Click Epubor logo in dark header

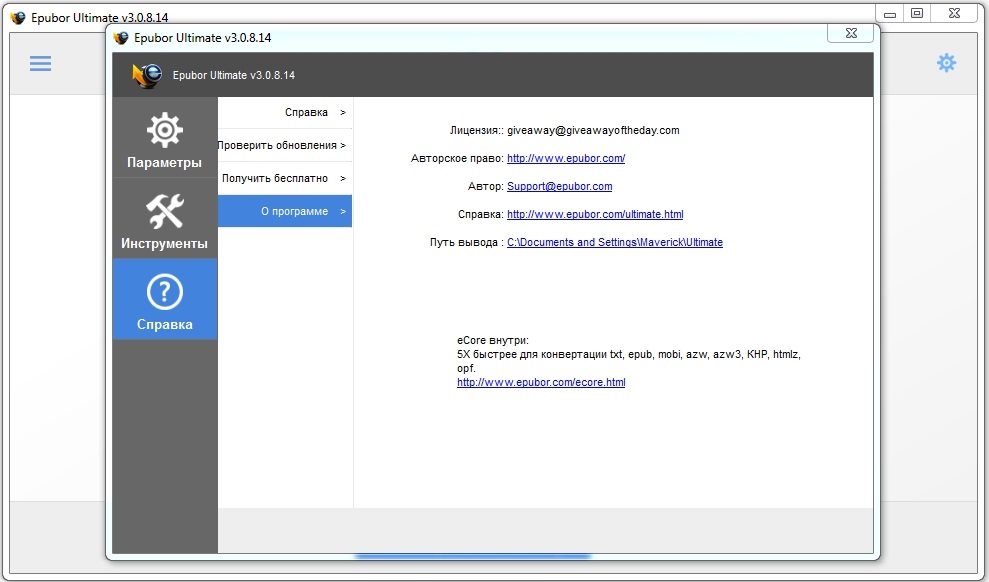point(147,75)
